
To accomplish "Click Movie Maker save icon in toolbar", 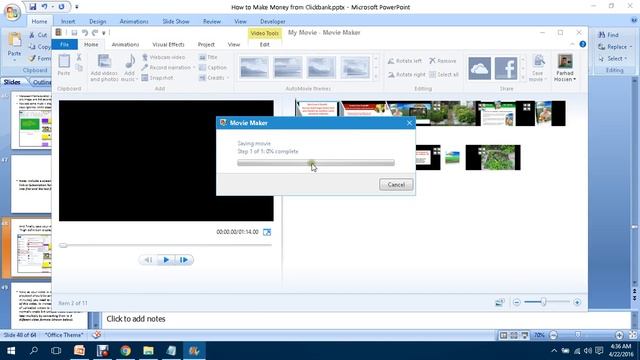I will (x=74, y=33).
